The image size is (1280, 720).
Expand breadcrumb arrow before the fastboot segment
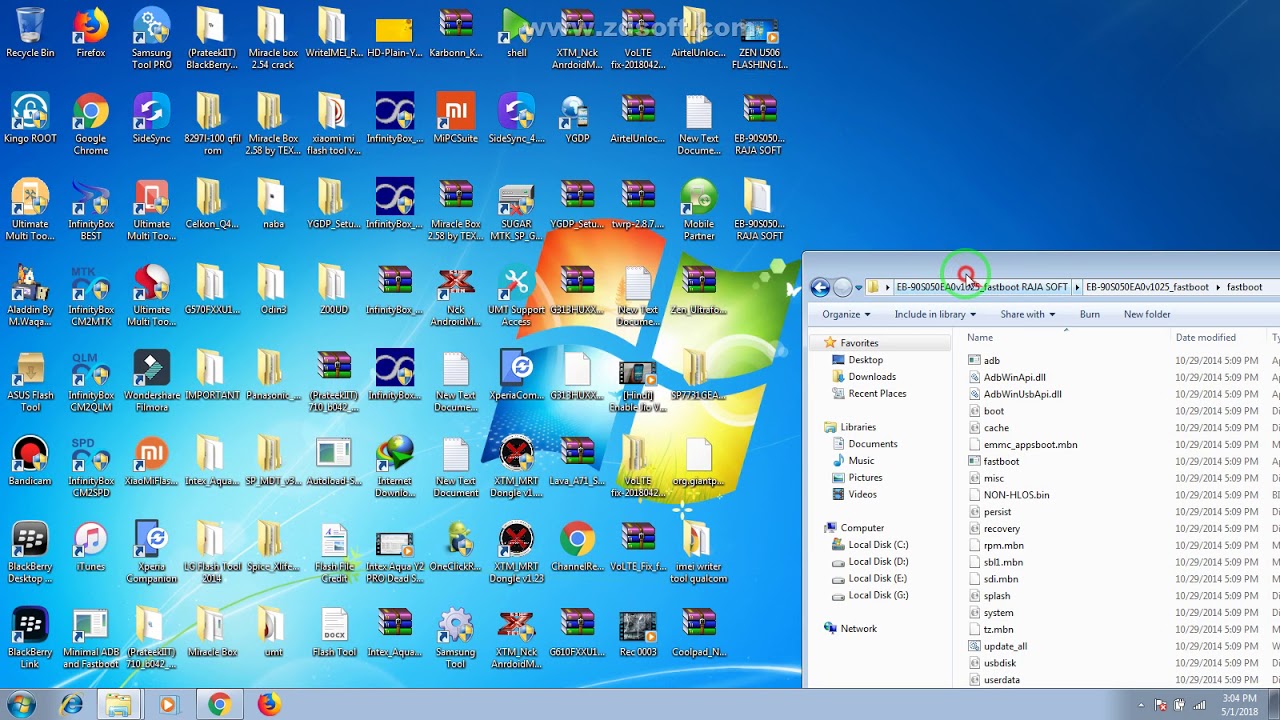point(1218,287)
